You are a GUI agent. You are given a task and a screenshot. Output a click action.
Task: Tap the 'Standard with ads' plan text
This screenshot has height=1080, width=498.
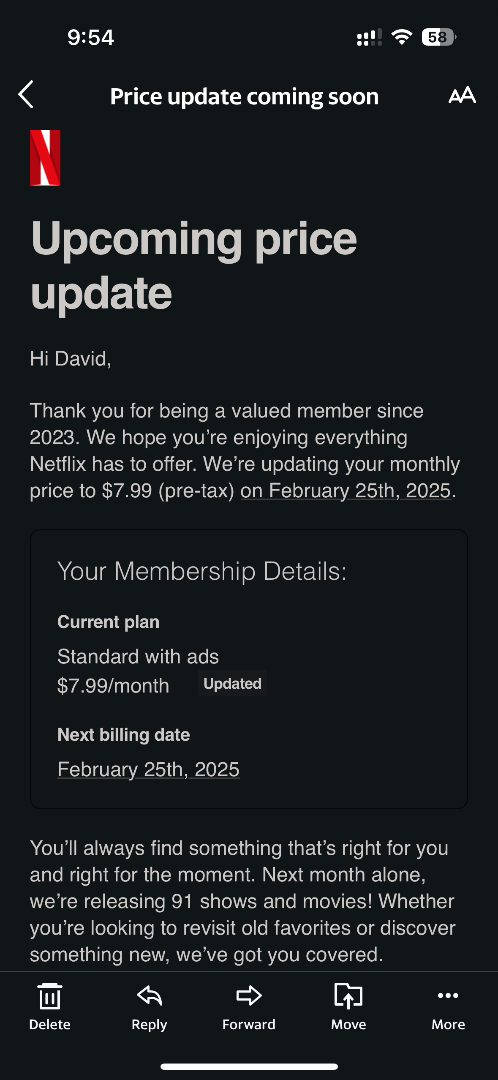138,656
